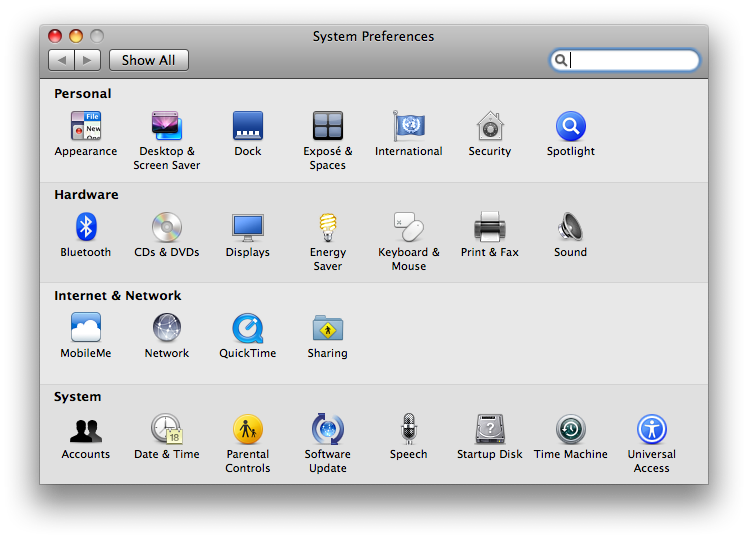Open Time Machine backup settings
This screenshot has width=748, height=539.
[570, 430]
